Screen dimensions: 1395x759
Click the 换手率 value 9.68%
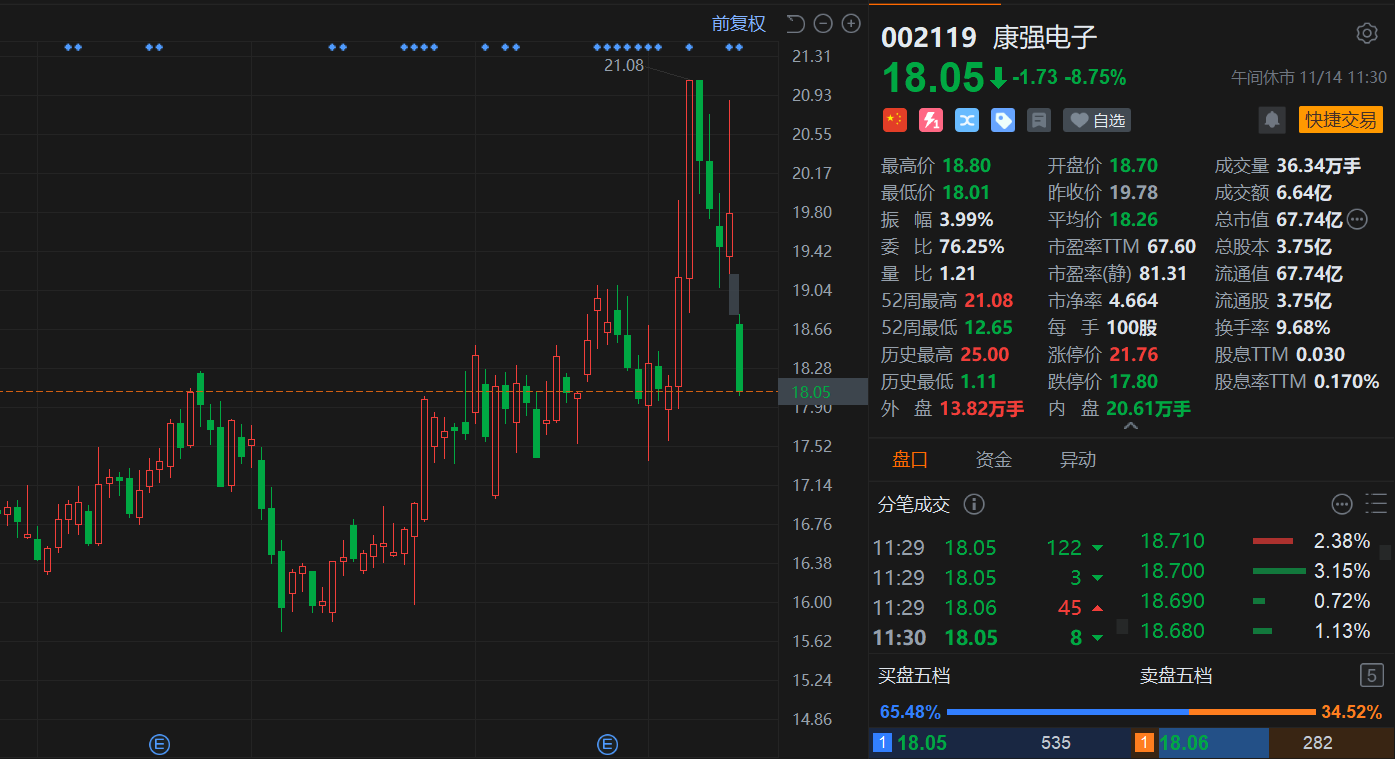tap(1303, 327)
